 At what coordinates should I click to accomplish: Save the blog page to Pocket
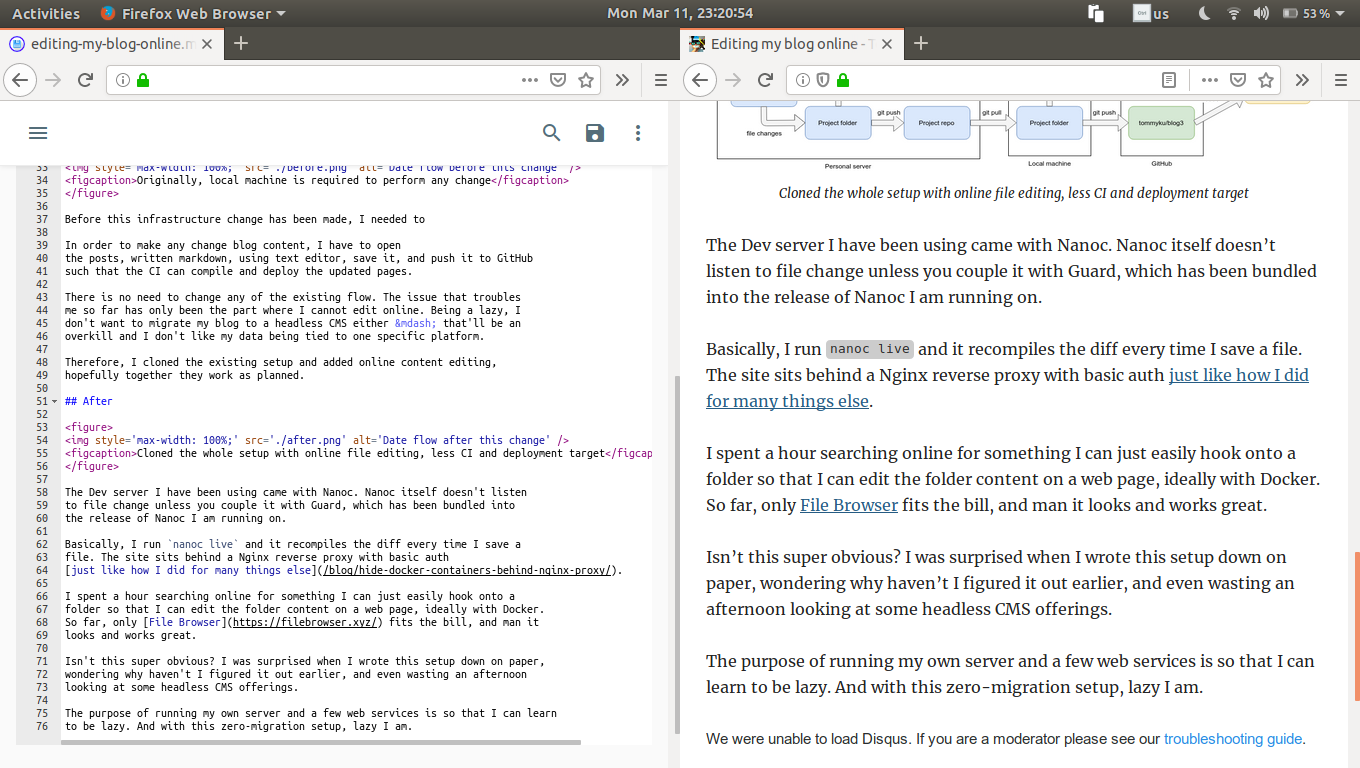1237,79
